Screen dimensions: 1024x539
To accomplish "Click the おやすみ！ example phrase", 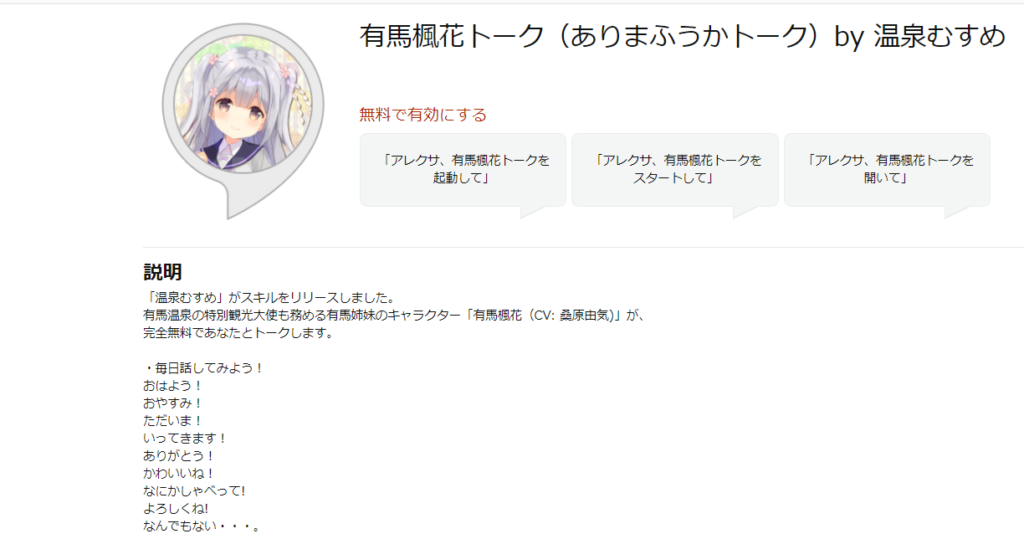I will 173,404.
